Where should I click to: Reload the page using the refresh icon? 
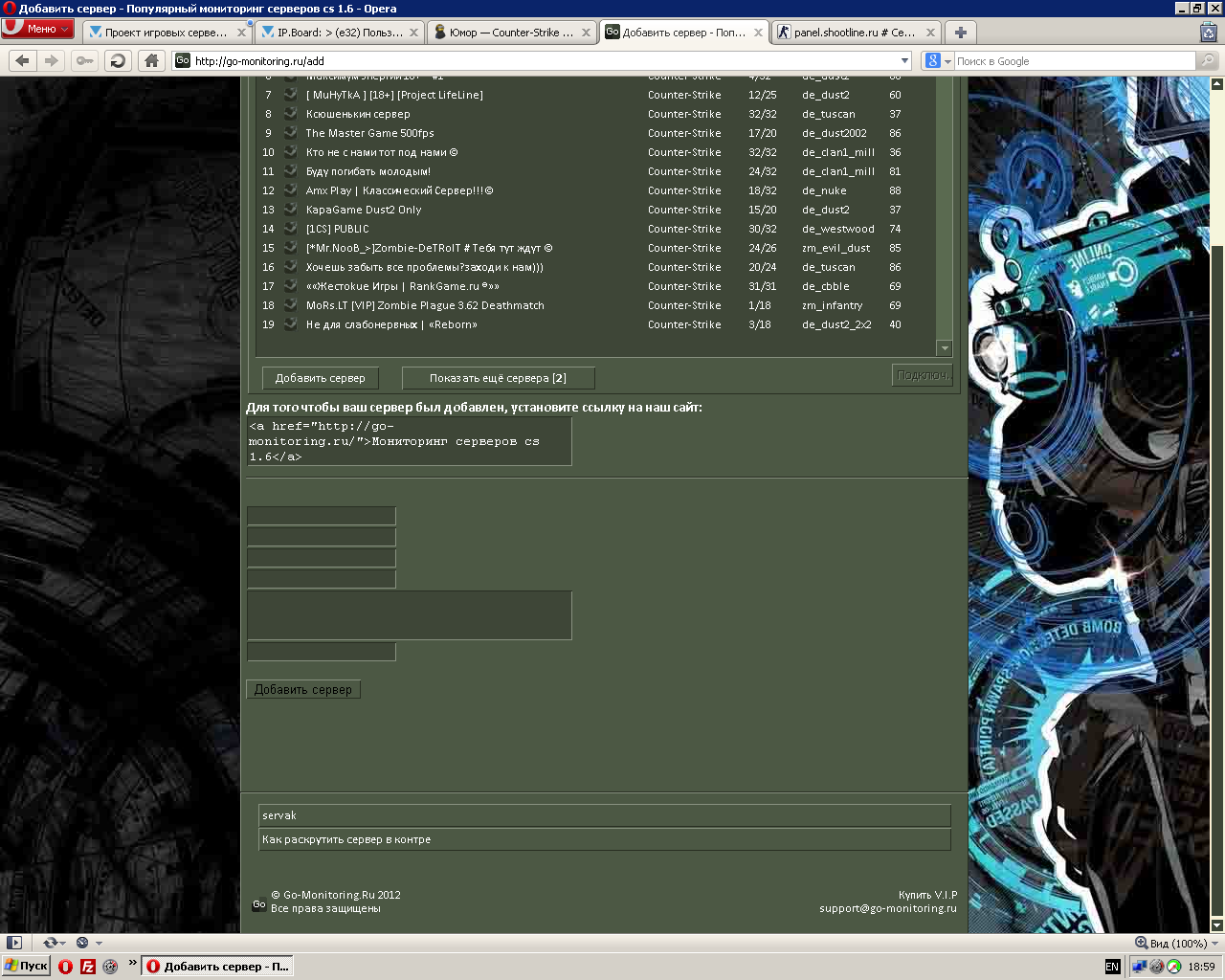point(118,60)
